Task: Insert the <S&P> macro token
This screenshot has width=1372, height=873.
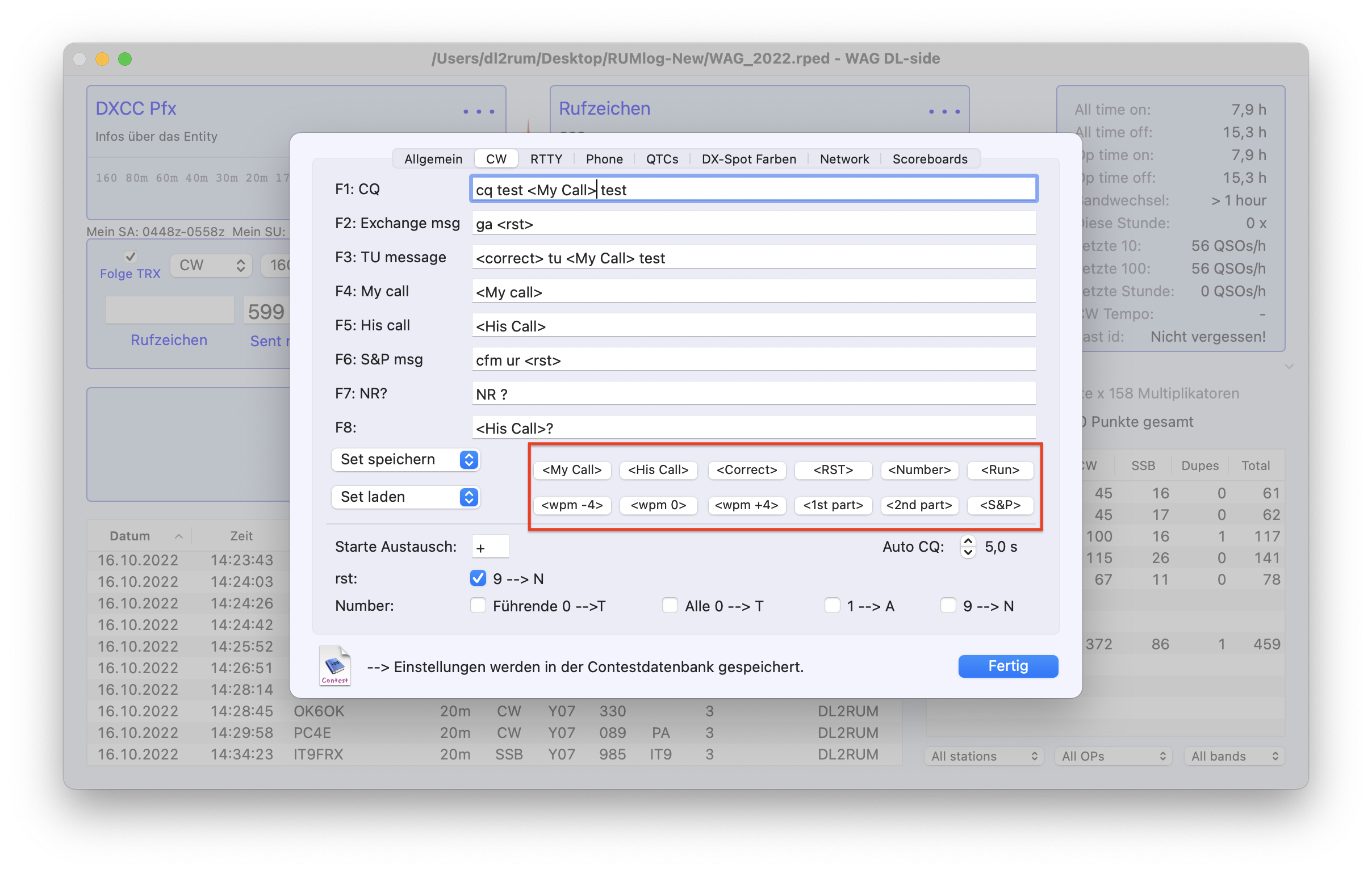Action: coord(1000,505)
